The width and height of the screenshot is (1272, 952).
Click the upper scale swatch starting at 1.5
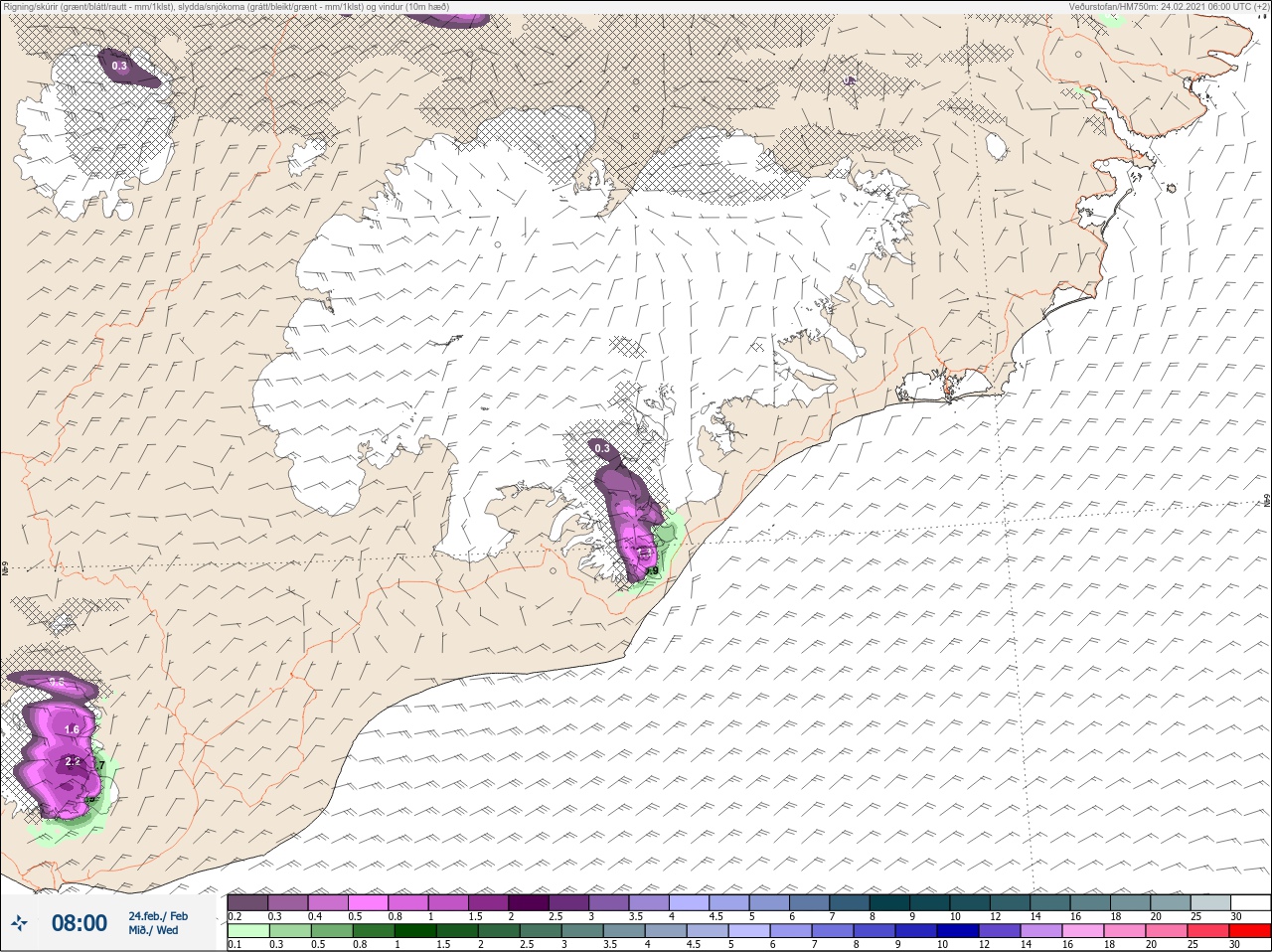pyautogui.click(x=488, y=902)
